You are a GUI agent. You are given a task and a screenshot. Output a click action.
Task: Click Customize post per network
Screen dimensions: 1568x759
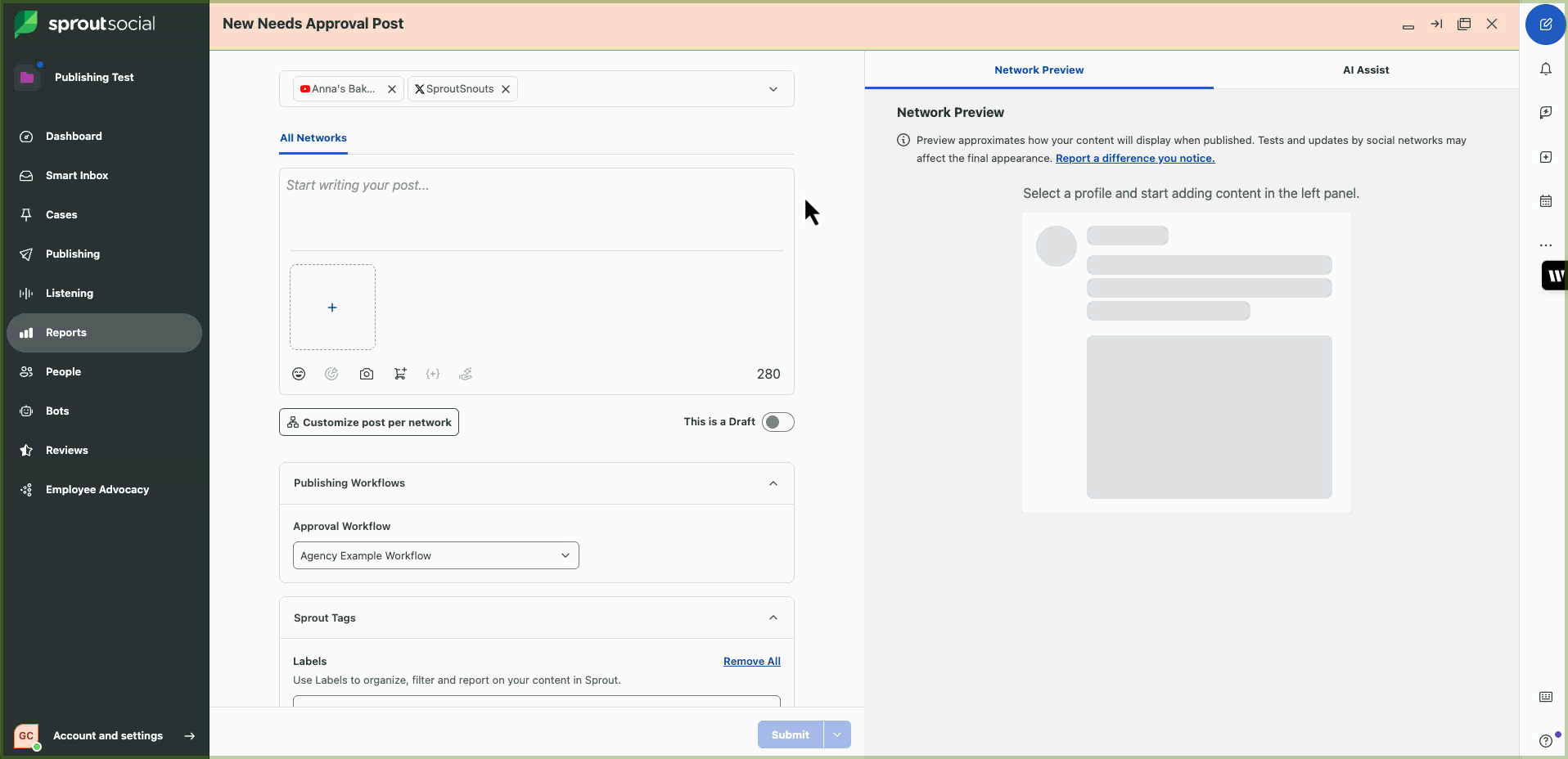coord(369,422)
